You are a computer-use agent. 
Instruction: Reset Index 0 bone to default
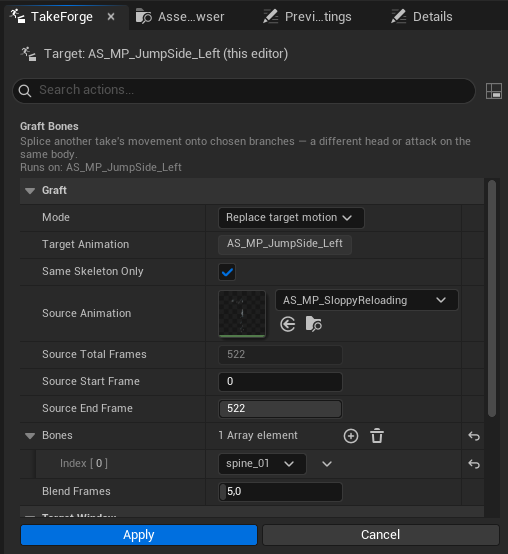click(474, 464)
